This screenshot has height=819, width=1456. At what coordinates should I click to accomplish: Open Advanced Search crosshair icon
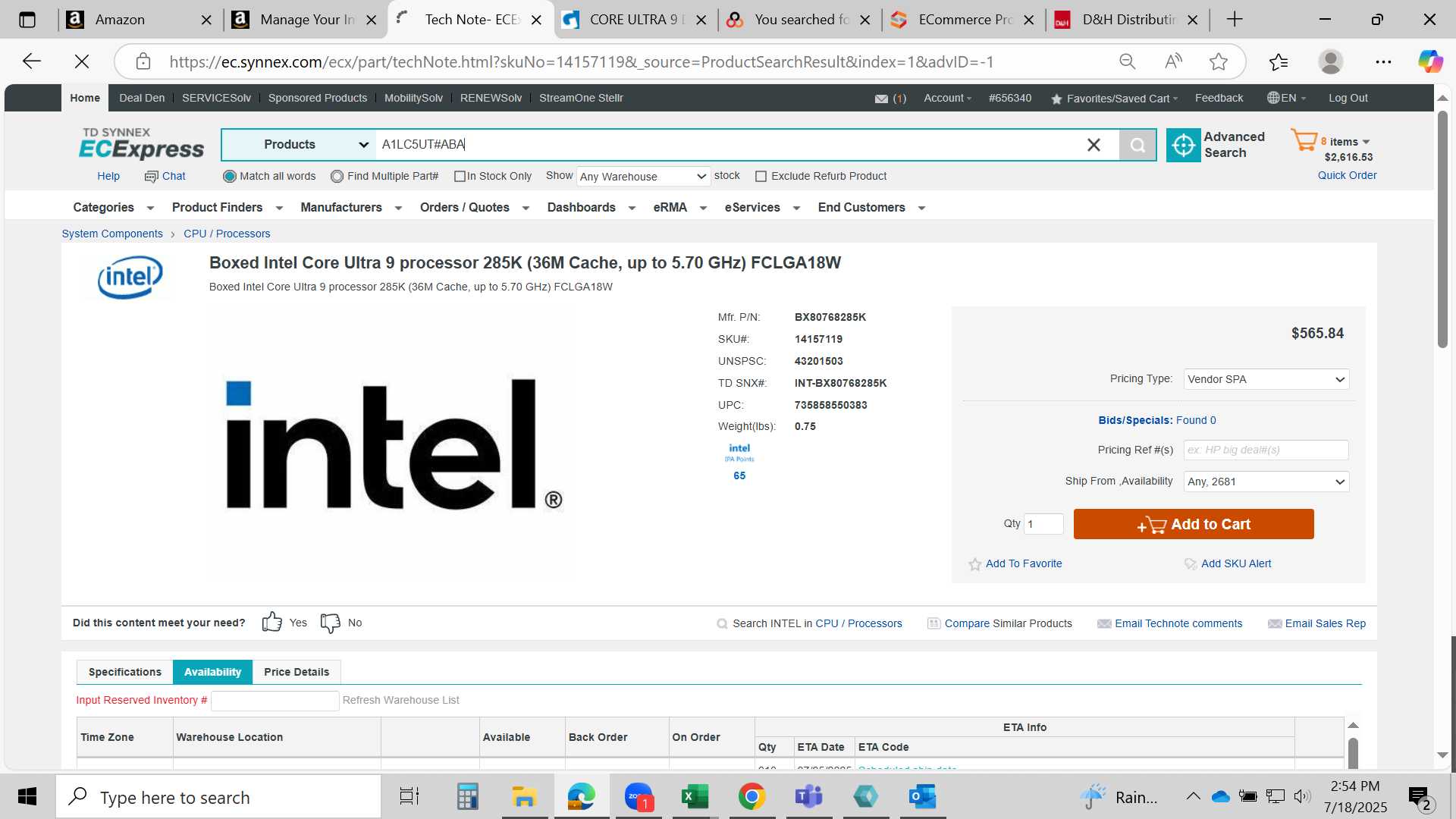(x=1183, y=145)
